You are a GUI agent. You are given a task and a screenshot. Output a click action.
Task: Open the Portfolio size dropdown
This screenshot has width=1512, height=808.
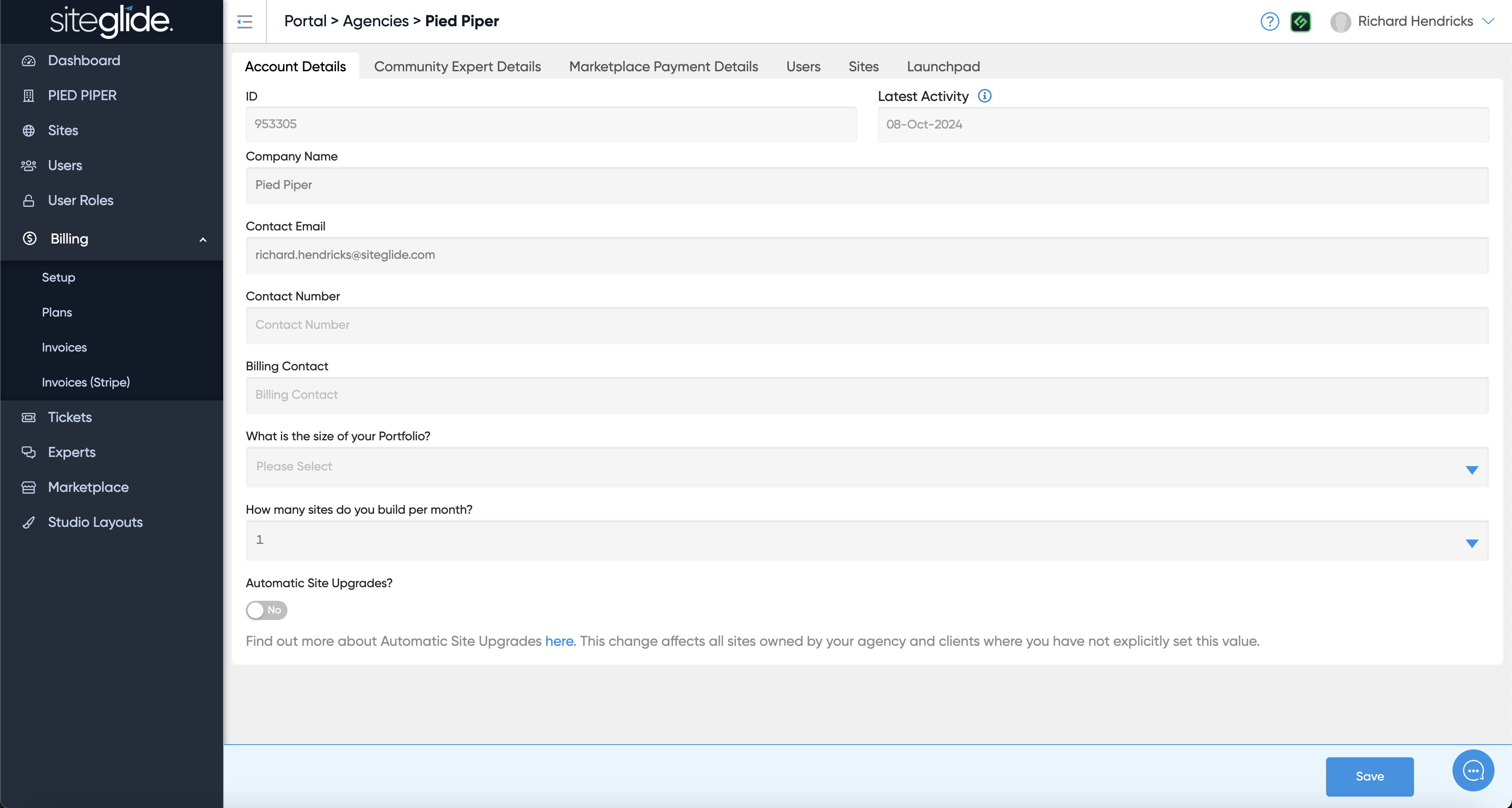coord(867,467)
